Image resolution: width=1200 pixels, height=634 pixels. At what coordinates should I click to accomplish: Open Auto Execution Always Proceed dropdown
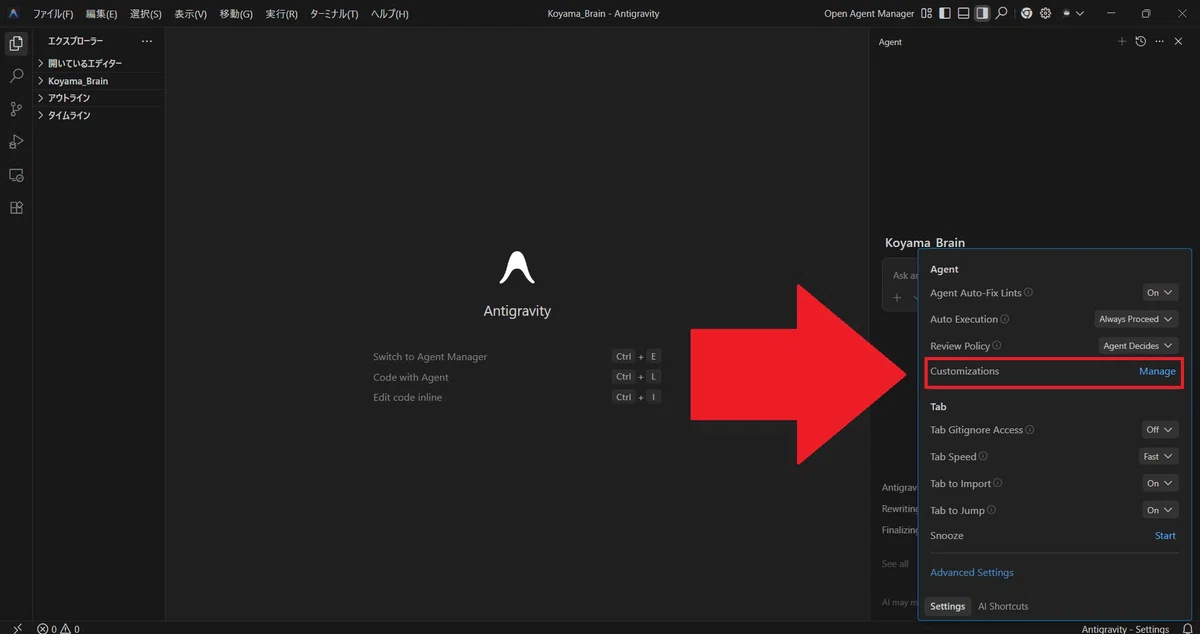tap(1137, 319)
